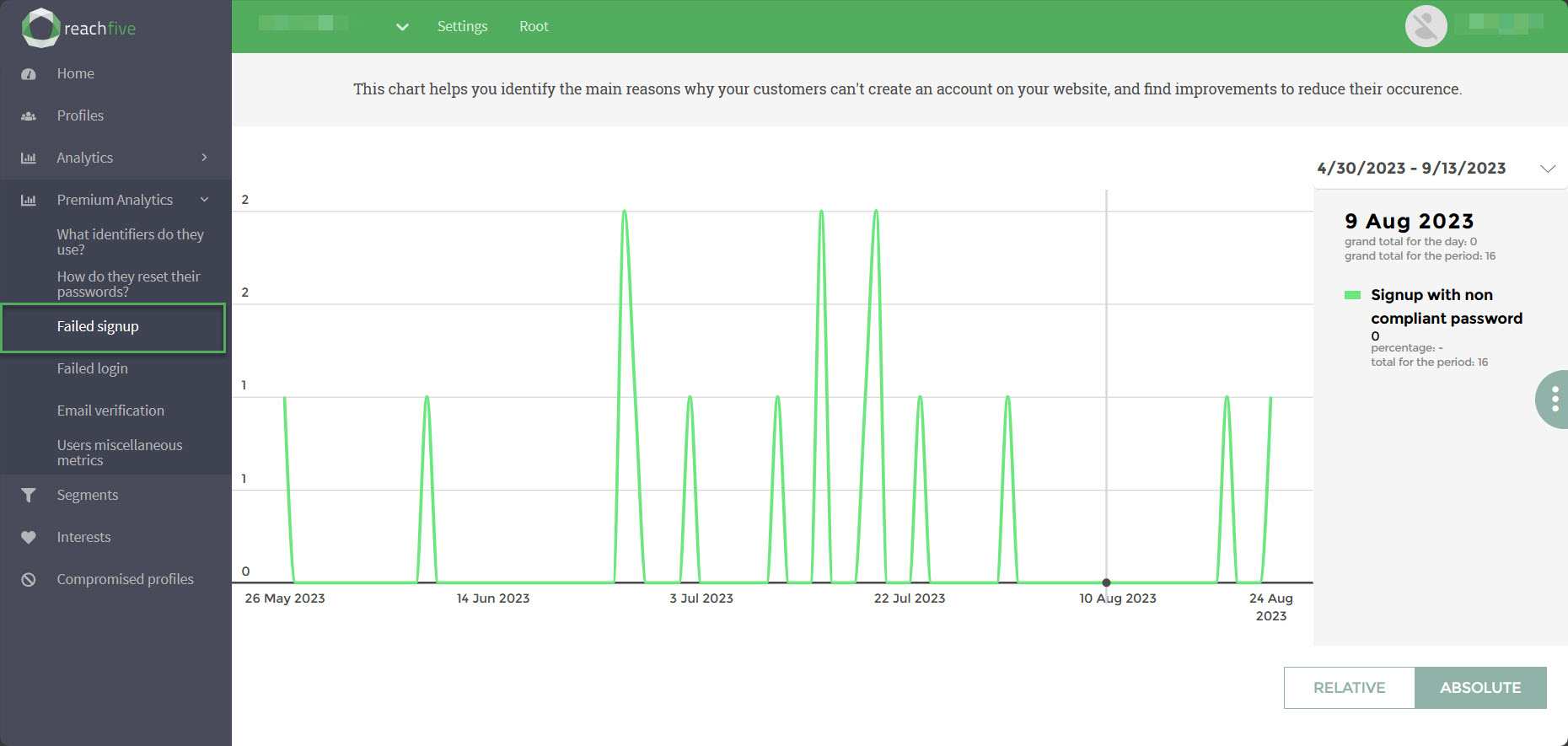Viewport: 1568px width, 746px height.
Task: Click '3 Jul 2023' axis label
Action: point(701,598)
